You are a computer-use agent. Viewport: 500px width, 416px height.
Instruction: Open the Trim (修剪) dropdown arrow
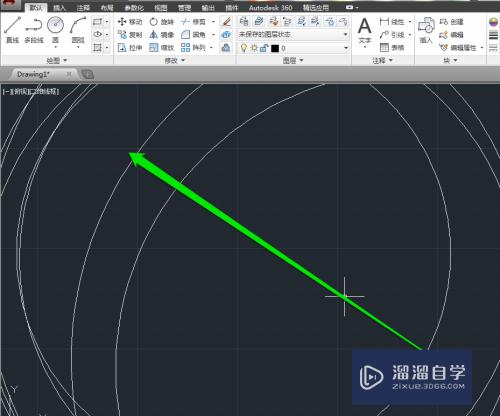[213, 22]
